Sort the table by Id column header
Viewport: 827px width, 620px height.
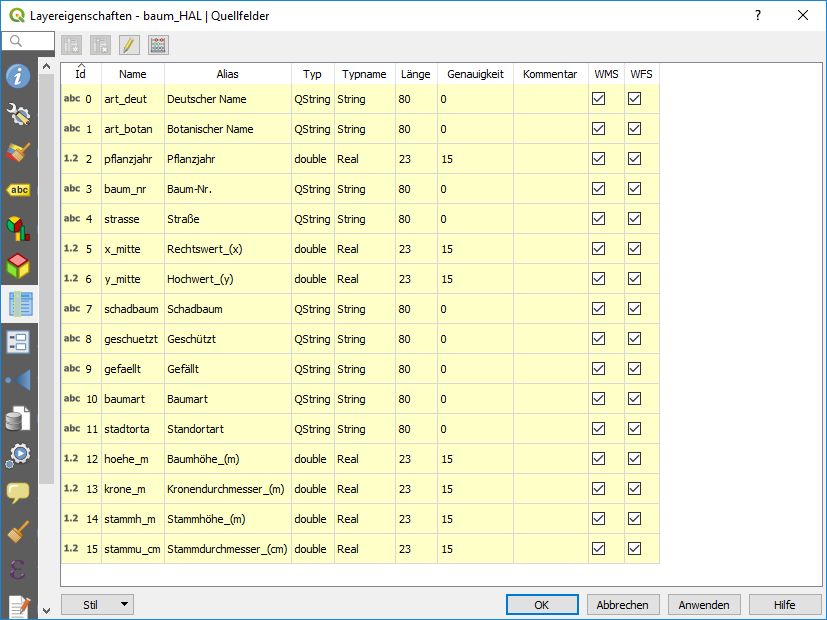[81, 74]
